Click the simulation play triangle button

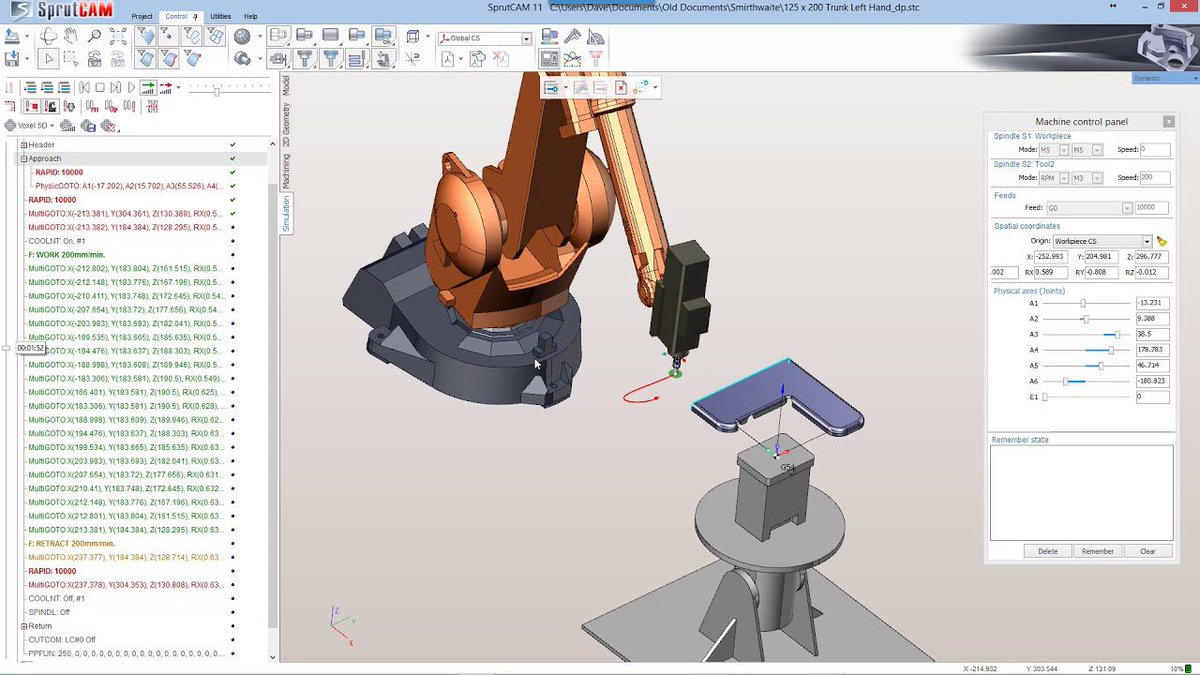click(x=131, y=87)
